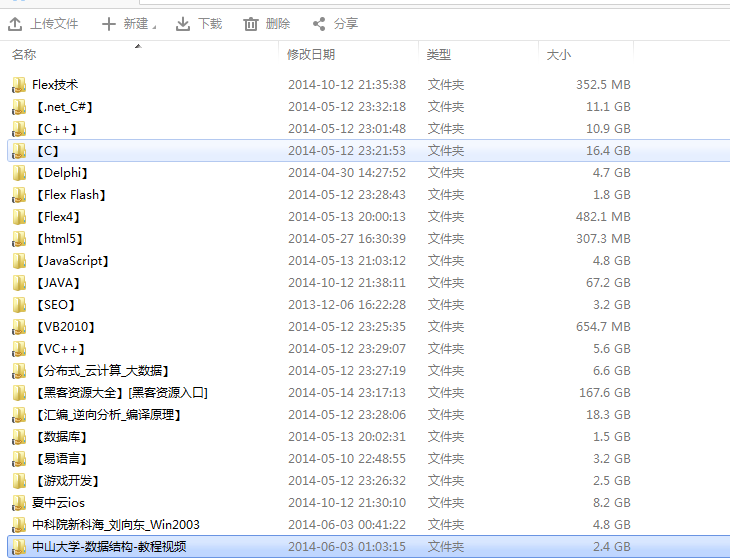730x559 pixels.
Task: Click the folder name 【.net_C#】
Action: [65, 107]
